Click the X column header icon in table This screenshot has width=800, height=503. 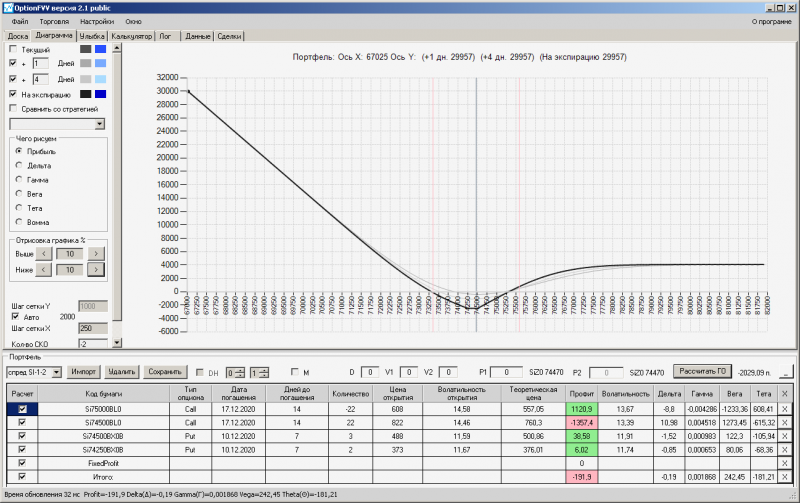click(x=785, y=393)
